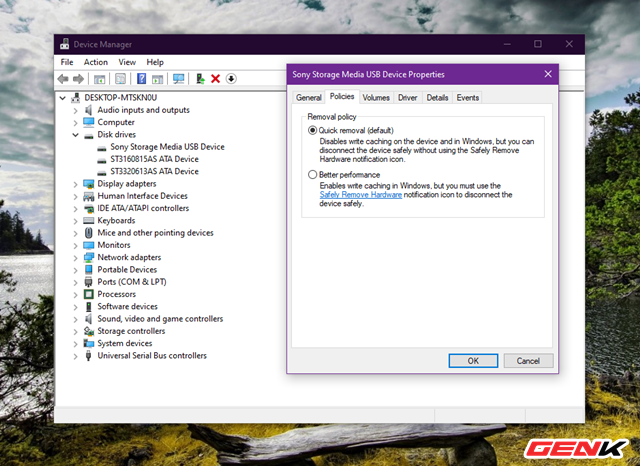
Task: Switch to the Driver tab
Action: [407, 98]
